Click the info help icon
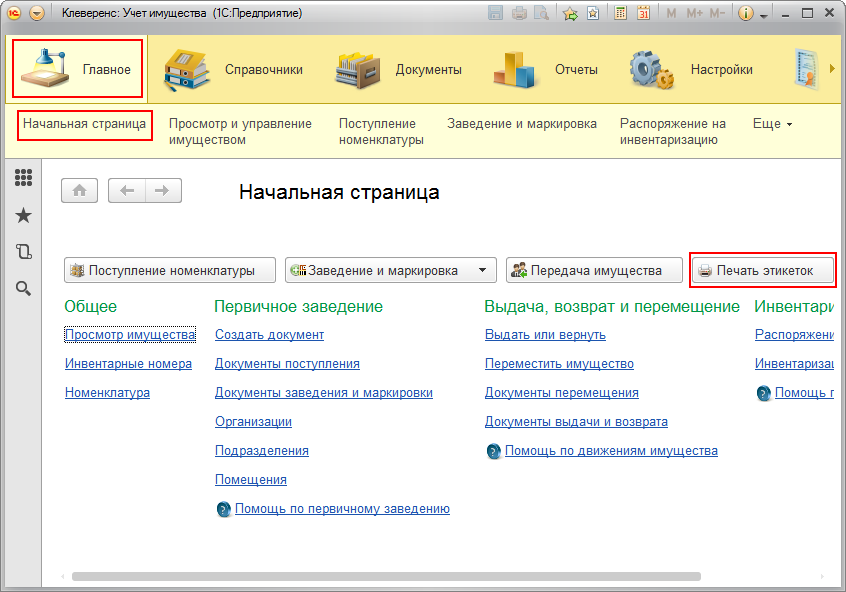846x592 pixels. (745, 13)
